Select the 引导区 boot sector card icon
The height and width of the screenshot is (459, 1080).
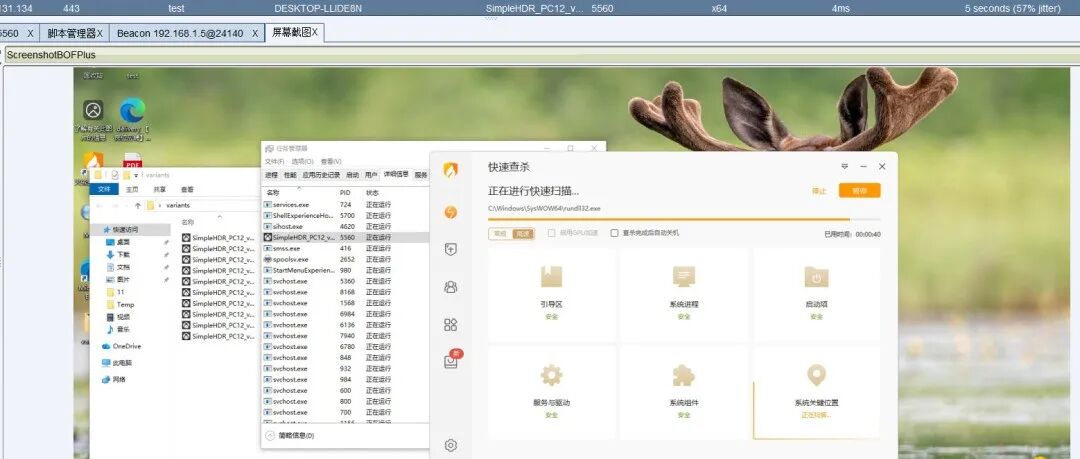pyautogui.click(x=551, y=276)
